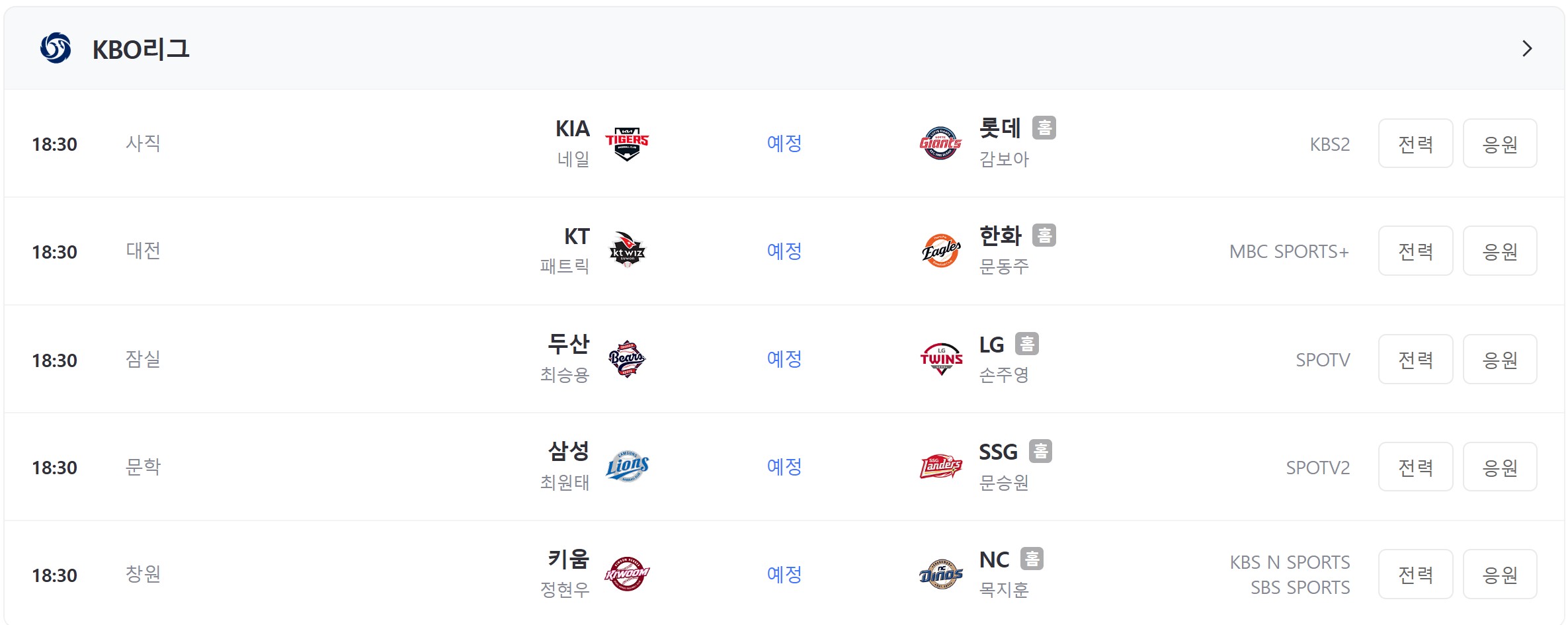The height and width of the screenshot is (625, 1568).
Task: Click 예정 status link for KIA-롯데 game
Action: (784, 144)
